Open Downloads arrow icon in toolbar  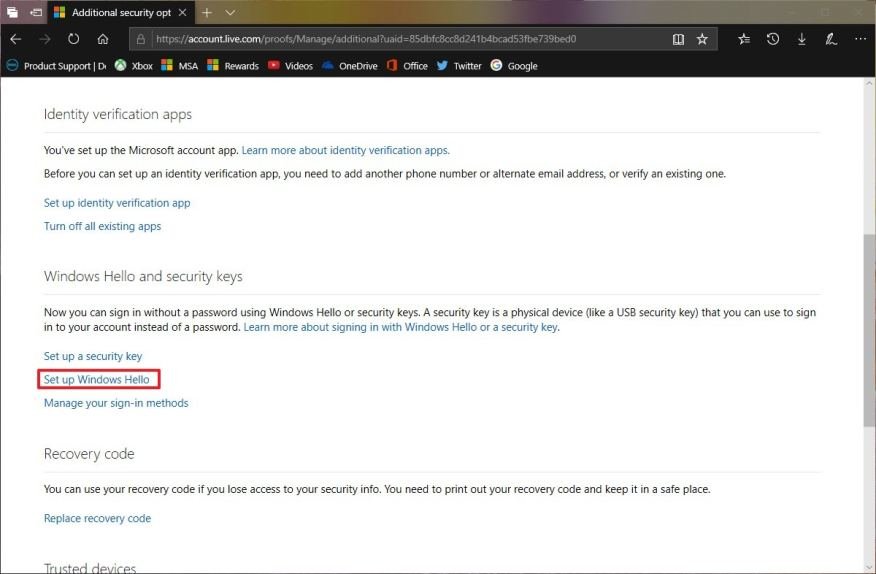[802, 39]
